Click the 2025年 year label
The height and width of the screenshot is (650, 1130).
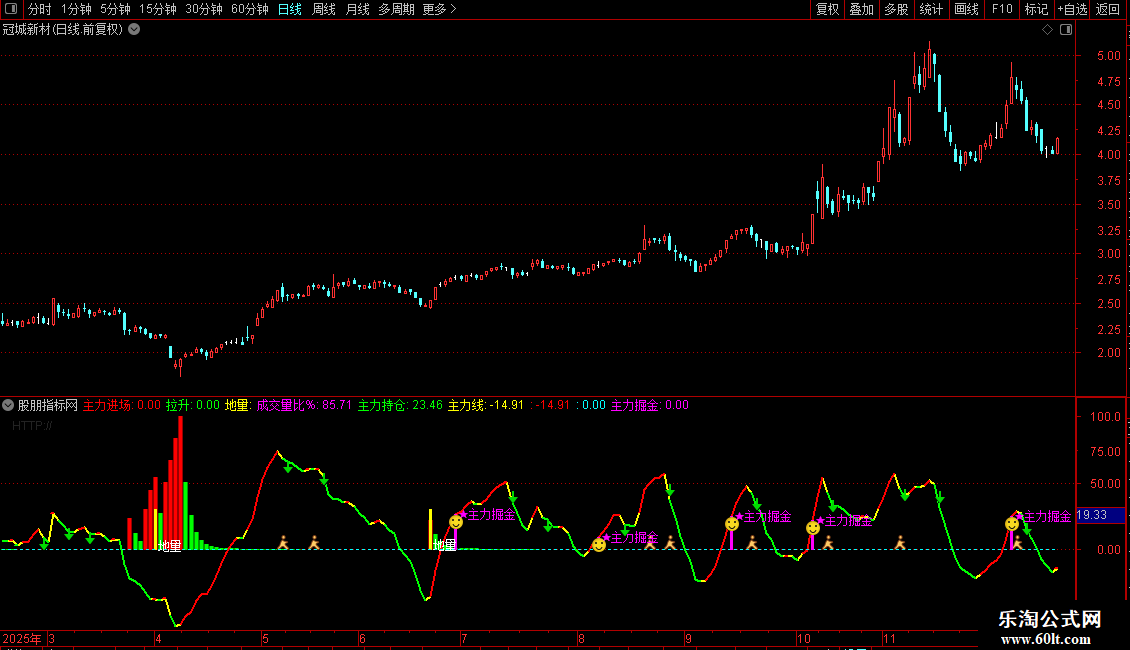coord(22,638)
